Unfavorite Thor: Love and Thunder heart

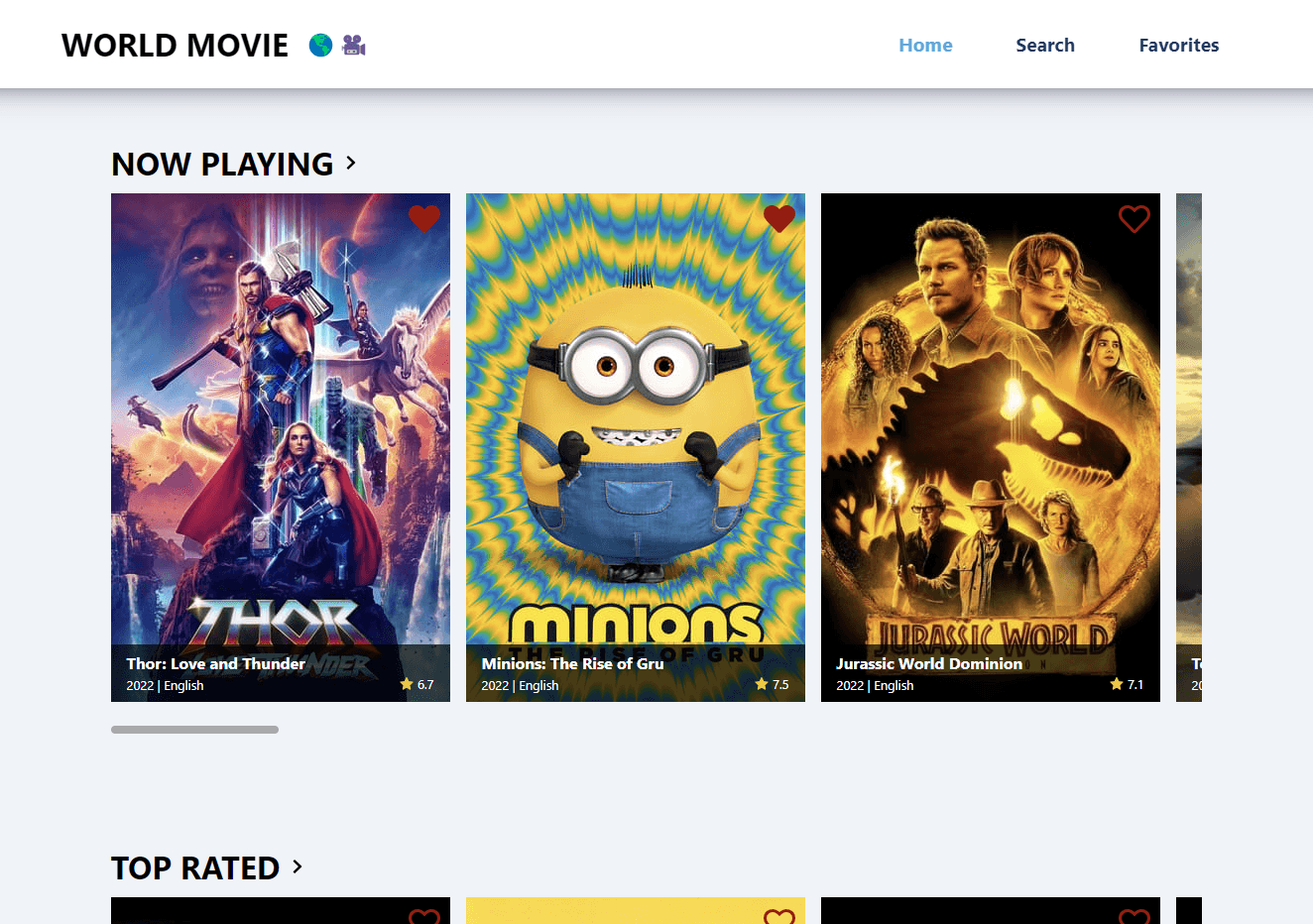424,218
